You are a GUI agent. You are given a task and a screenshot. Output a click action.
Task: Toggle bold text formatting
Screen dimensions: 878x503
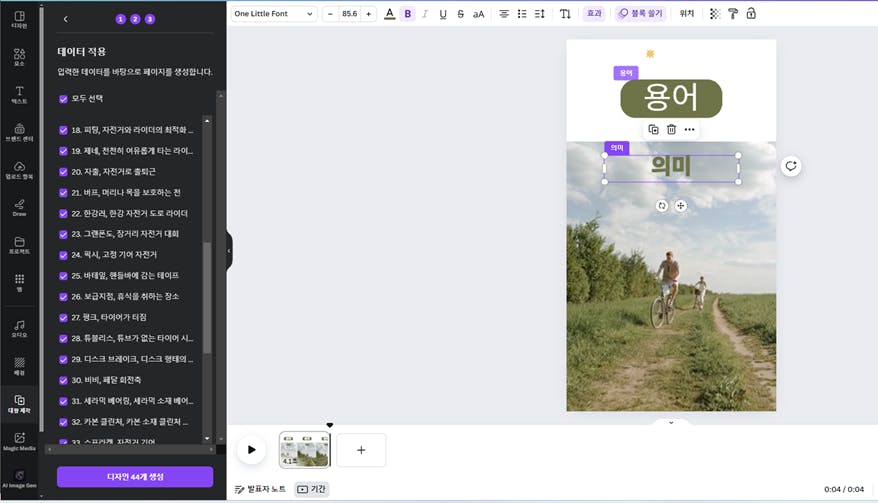click(407, 14)
